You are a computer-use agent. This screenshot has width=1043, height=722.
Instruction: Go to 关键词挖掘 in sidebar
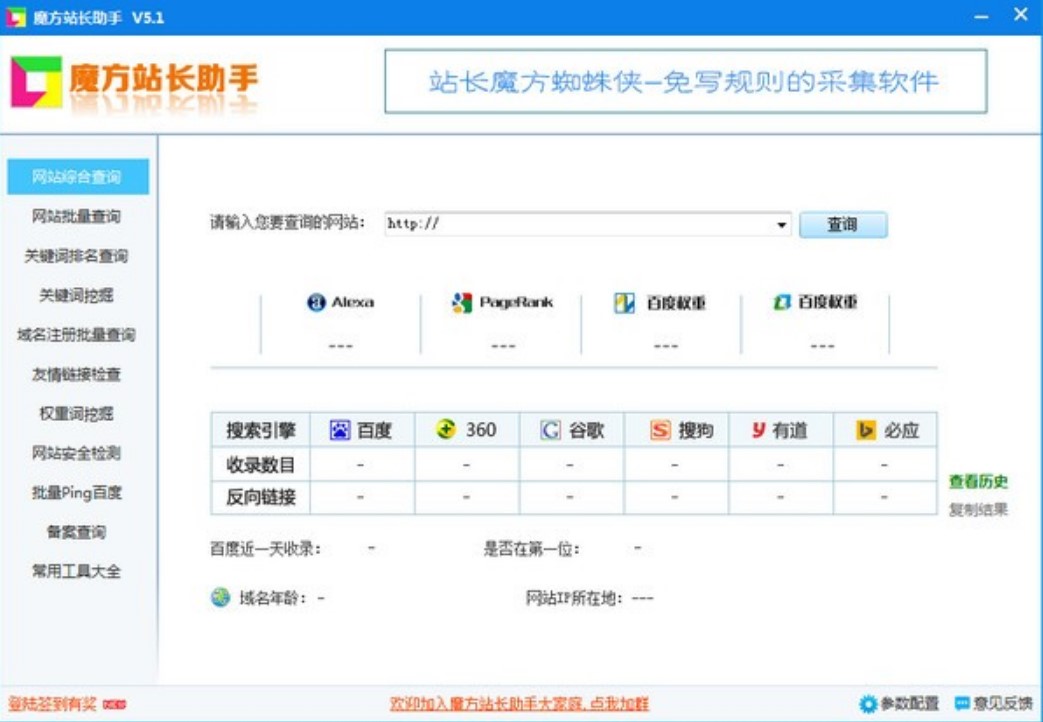(76, 295)
